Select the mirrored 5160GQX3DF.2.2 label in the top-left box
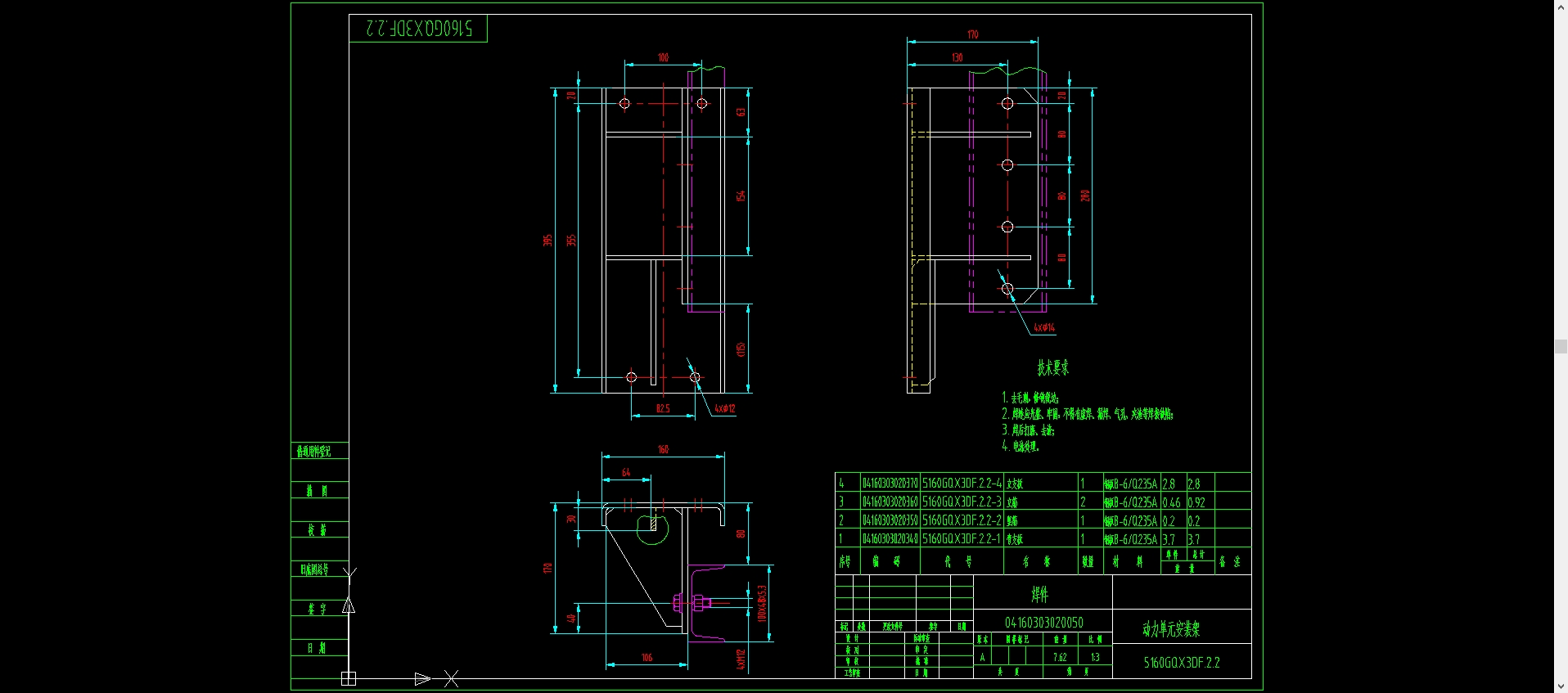Image resolution: width=1568 pixels, height=693 pixels. [x=419, y=29]
